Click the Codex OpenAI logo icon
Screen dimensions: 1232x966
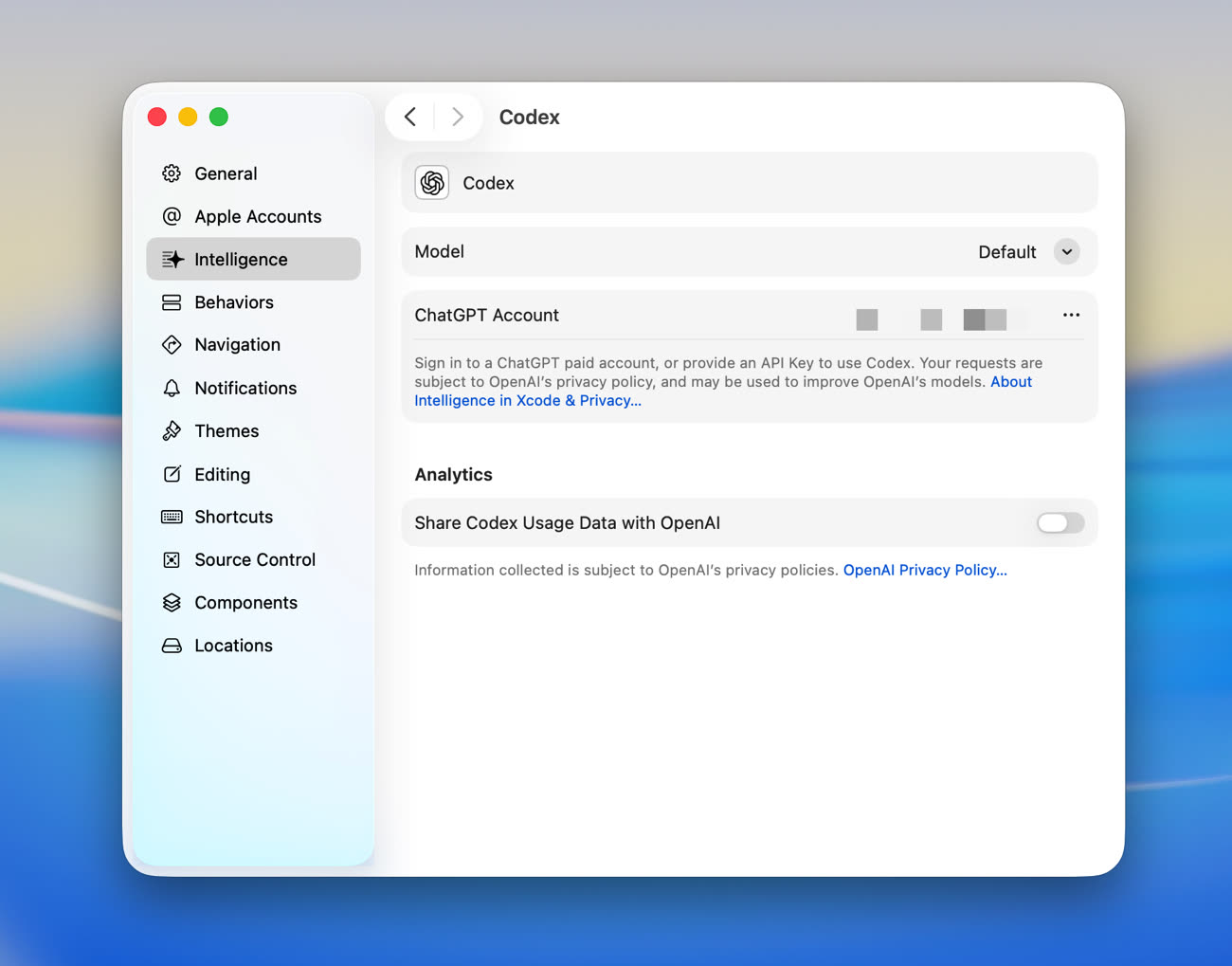432,183
